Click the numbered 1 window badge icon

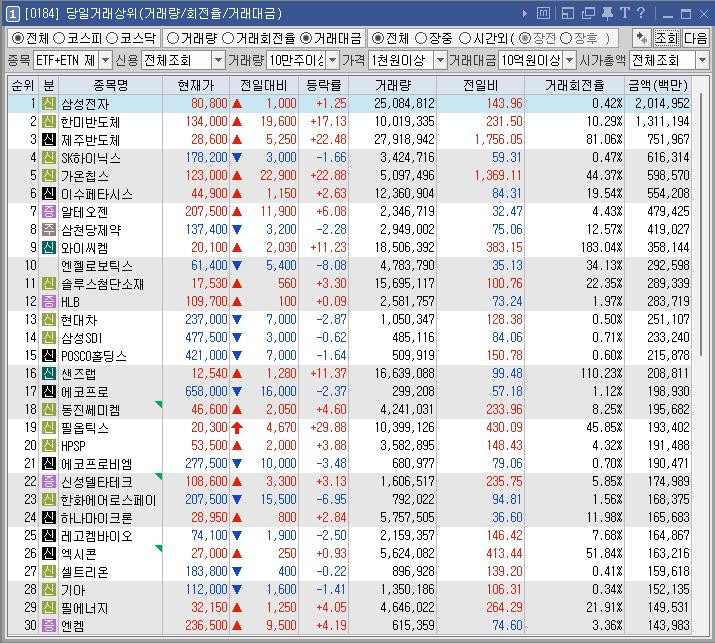pos(13,14)
